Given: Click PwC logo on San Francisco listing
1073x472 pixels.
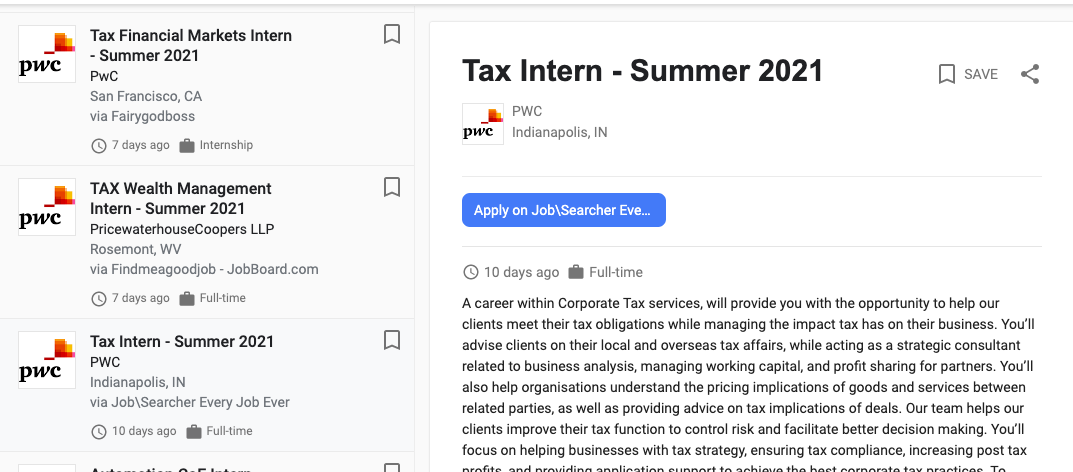Looking at the screenshot, I should [x=47, y=54].
